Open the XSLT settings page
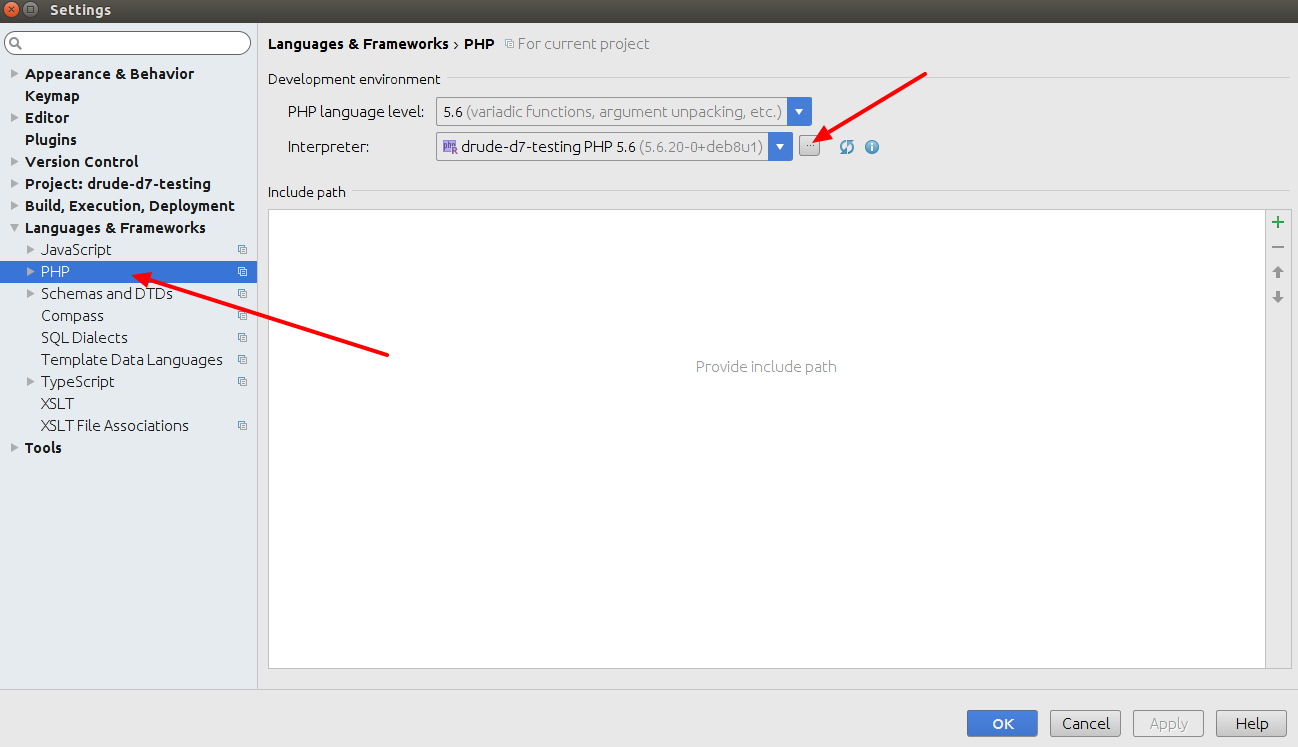1298x747 pixels. (57, 404)
